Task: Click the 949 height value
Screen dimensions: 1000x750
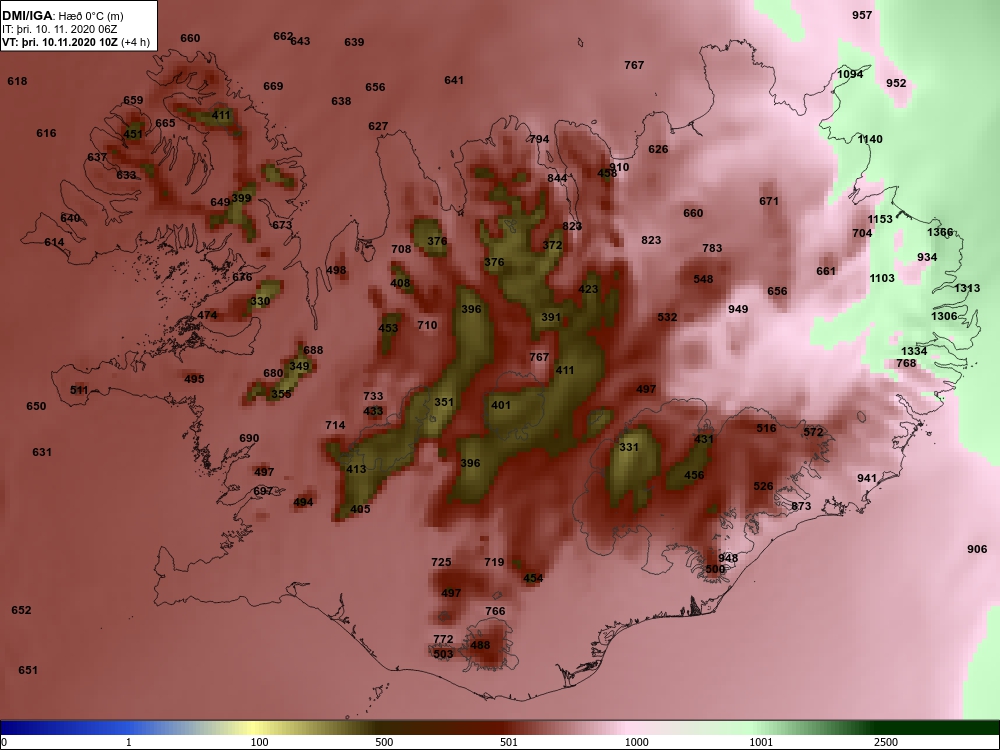Action: (x=738, y=309)
